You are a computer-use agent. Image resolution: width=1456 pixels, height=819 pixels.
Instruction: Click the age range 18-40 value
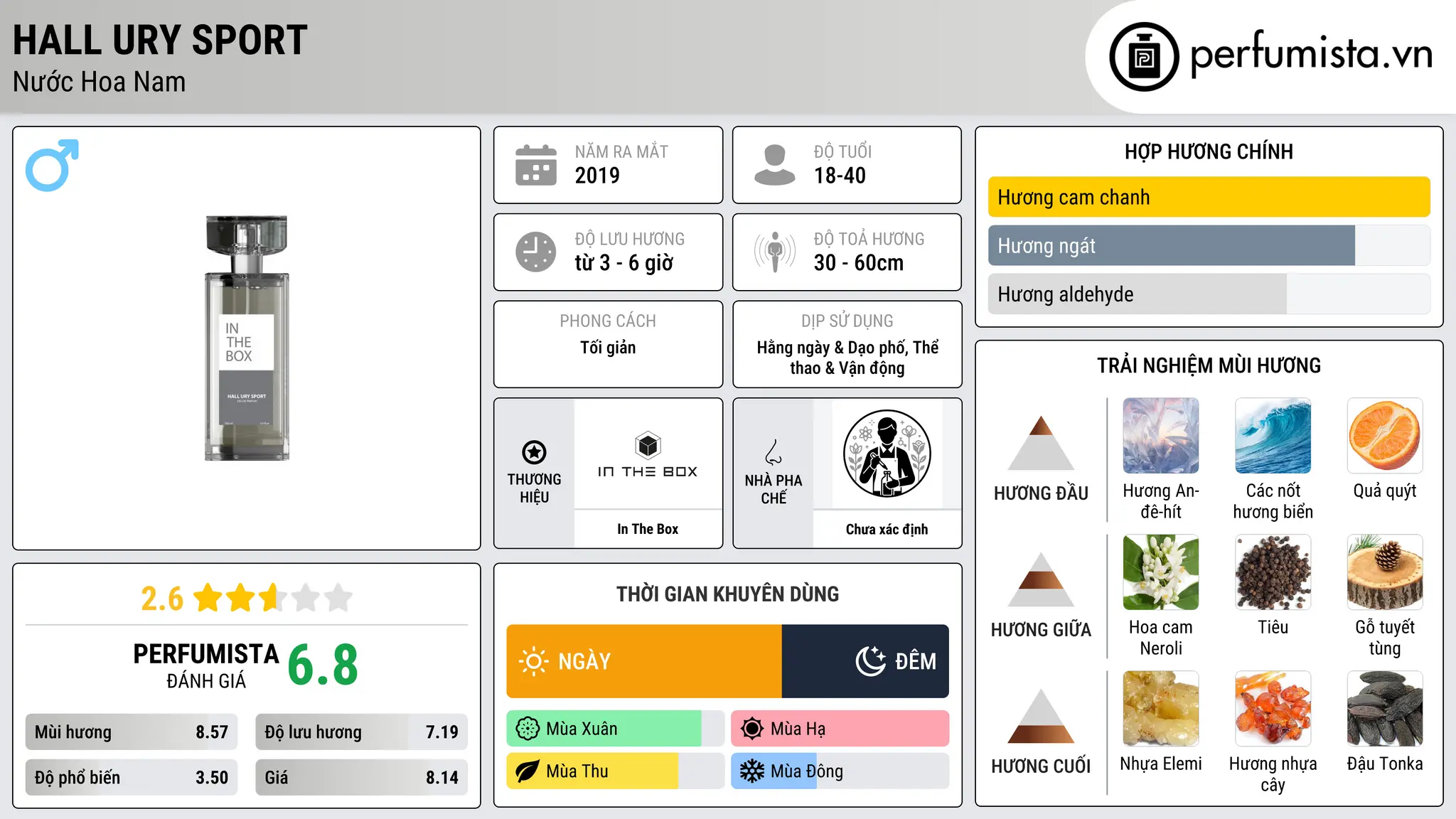840,176
